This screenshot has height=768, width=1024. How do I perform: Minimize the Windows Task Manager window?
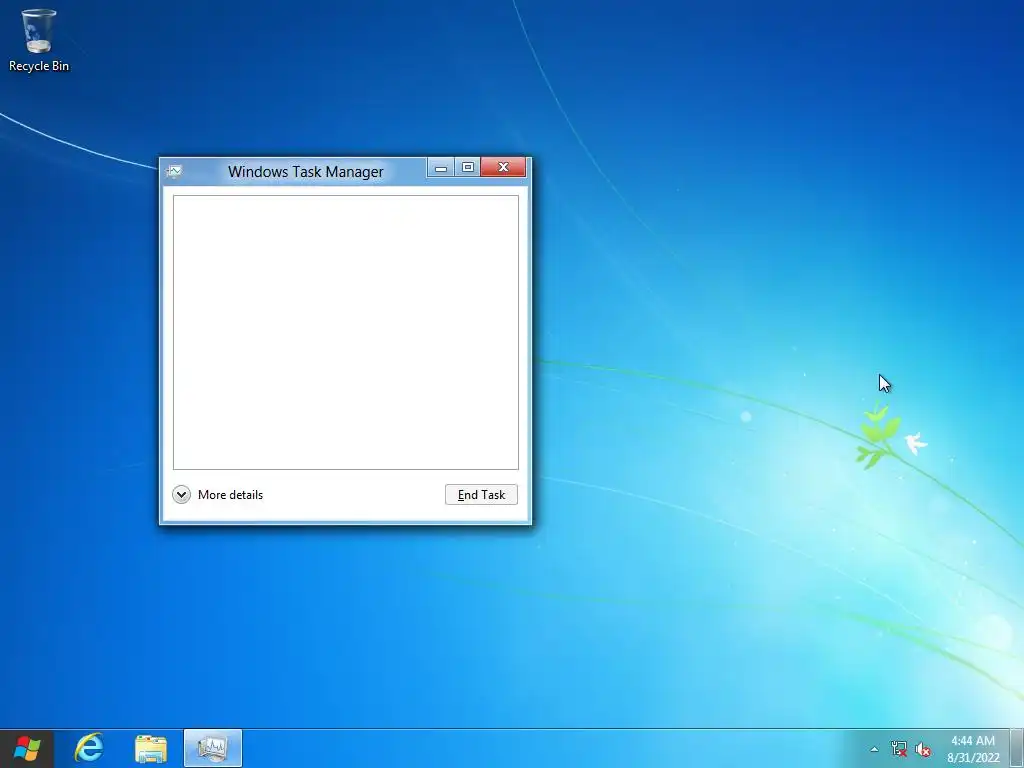[x=441, y=167]
